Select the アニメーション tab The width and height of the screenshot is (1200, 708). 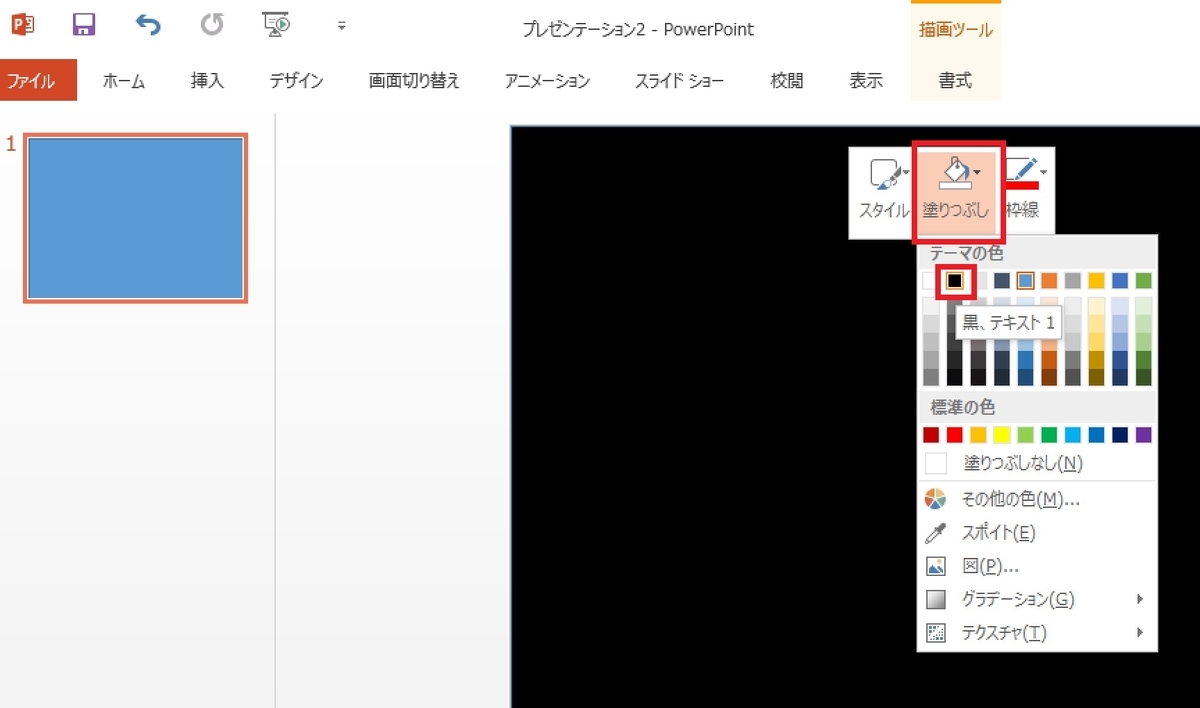[x=547, y=81]
